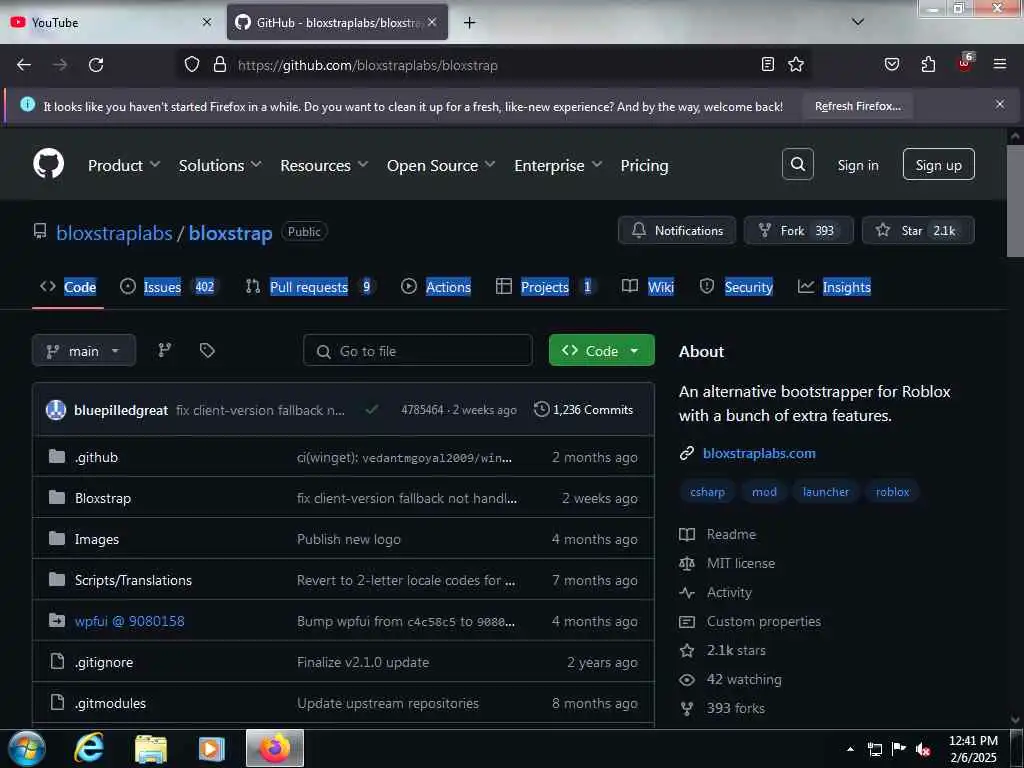1024x768 pixels.
Task: Switch to the Code repository tab
Action: click(x=68, y=287)
